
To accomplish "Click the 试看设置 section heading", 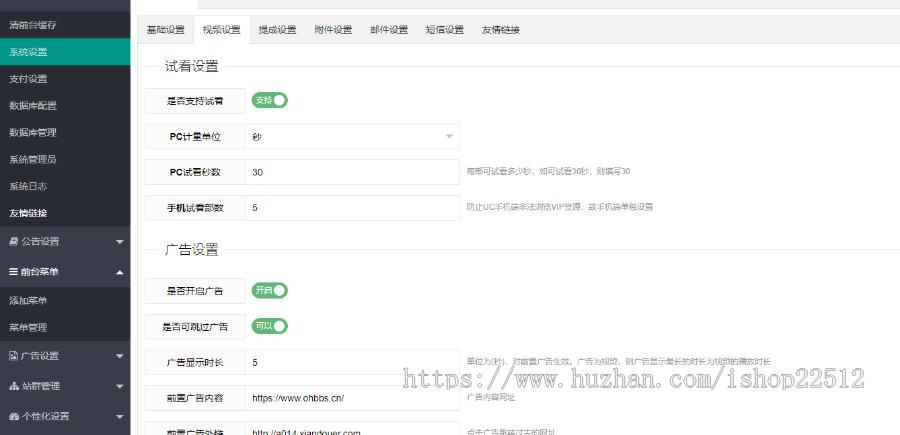I will tap(192, 67).
